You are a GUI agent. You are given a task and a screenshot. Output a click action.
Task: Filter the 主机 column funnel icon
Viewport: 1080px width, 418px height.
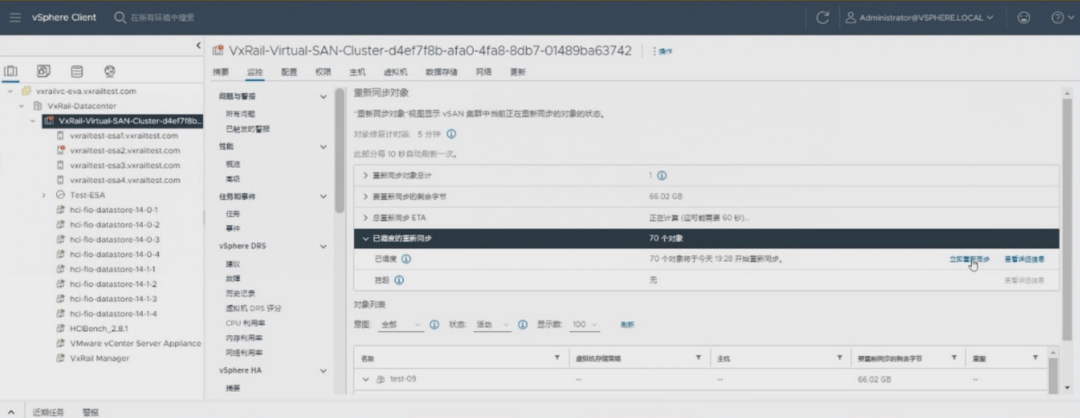pyautogui.click(x=840, y=358)
